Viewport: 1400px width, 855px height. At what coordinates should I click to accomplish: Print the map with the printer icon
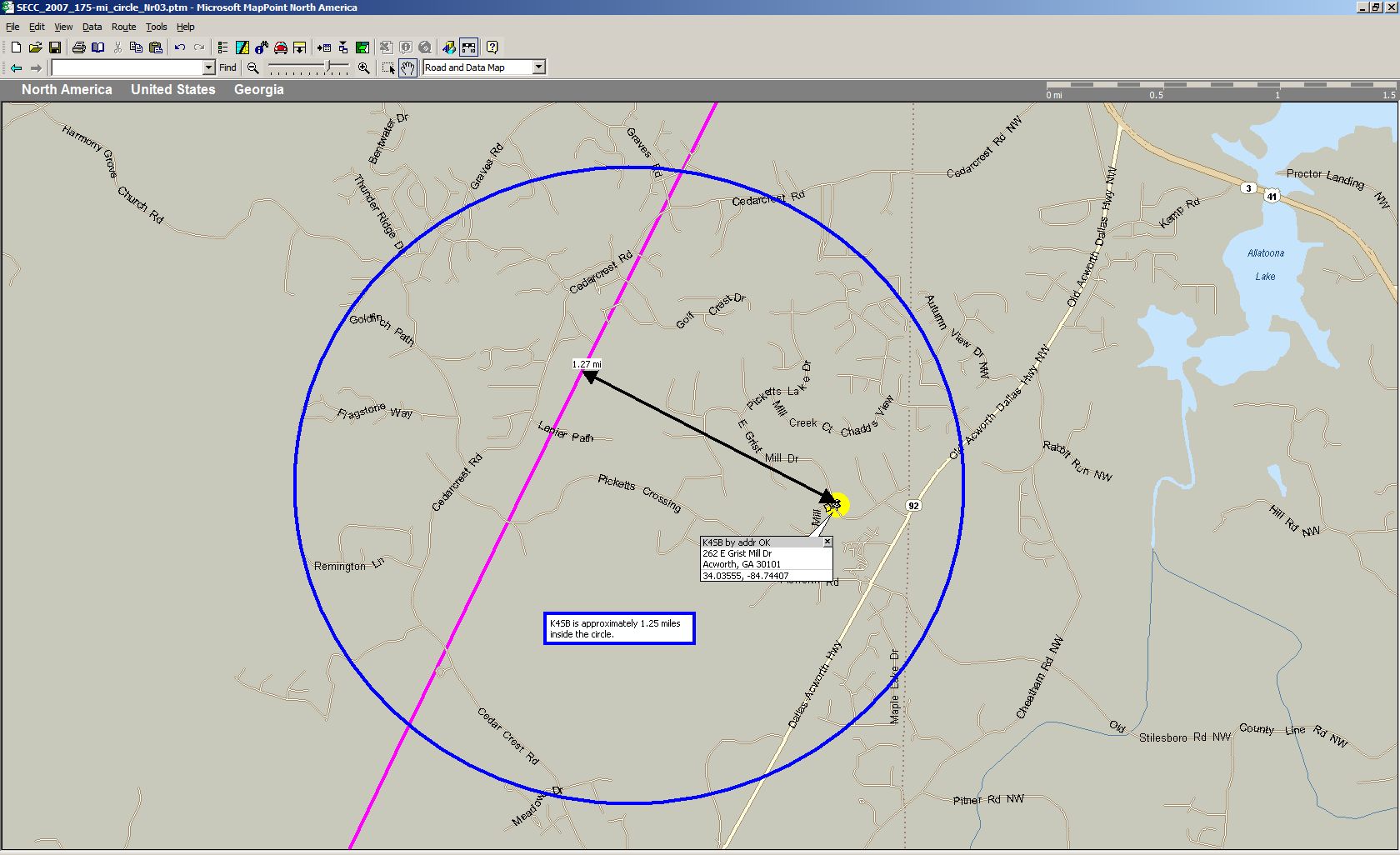(x=78, y=47)
